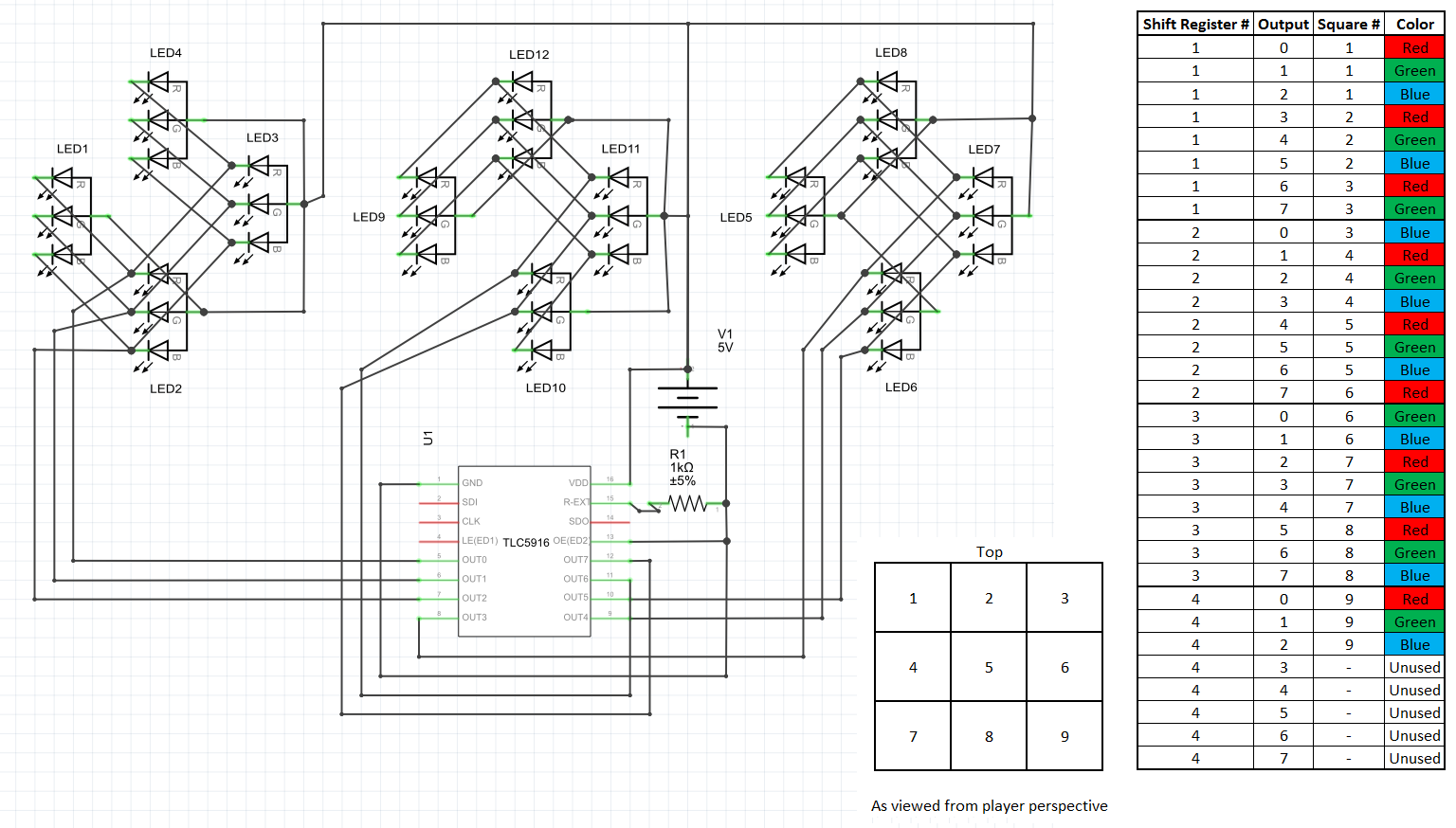1456x828 pixels.
Task: Click the red diode symbol of LED3
Action: coord(258,166)
